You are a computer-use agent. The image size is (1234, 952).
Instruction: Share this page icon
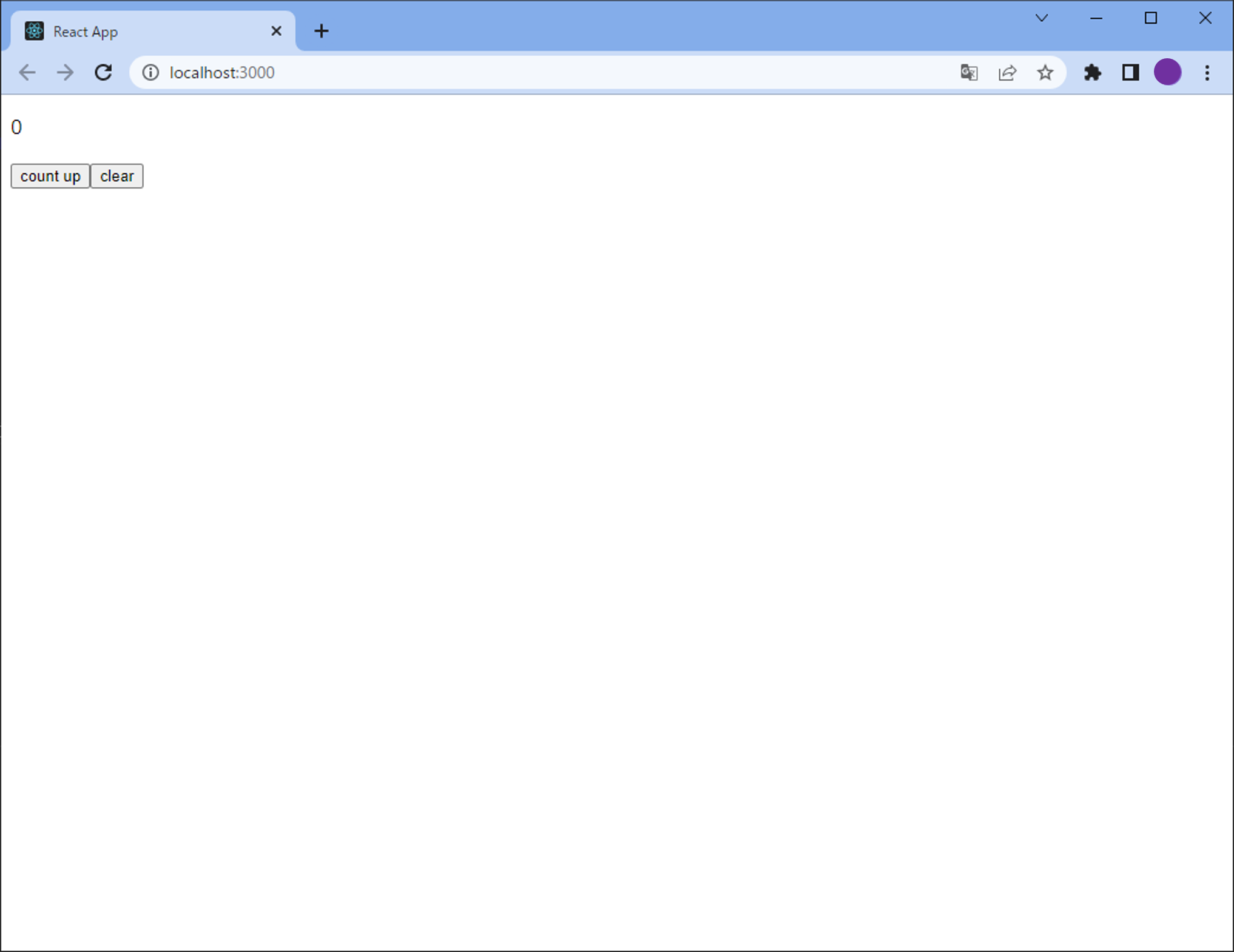tap(1007, 73)
